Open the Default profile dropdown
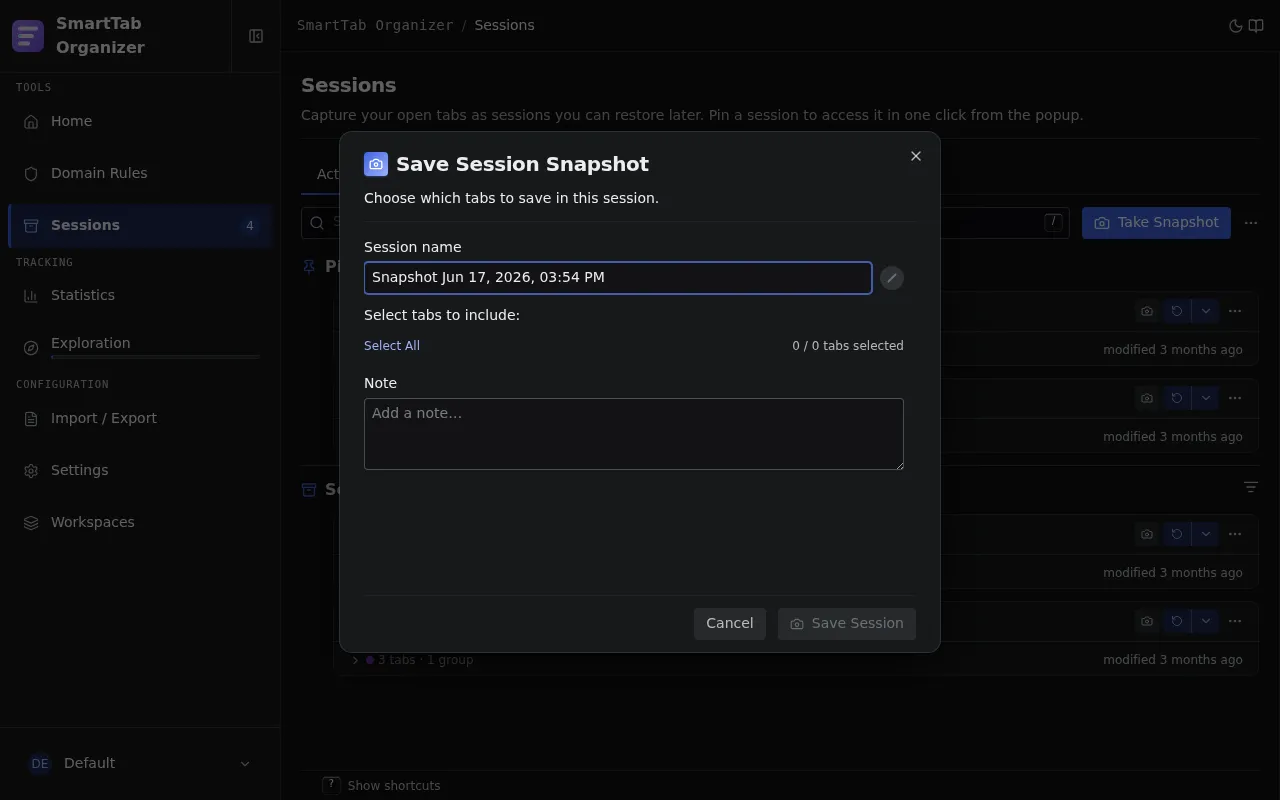 click(140, 763)
